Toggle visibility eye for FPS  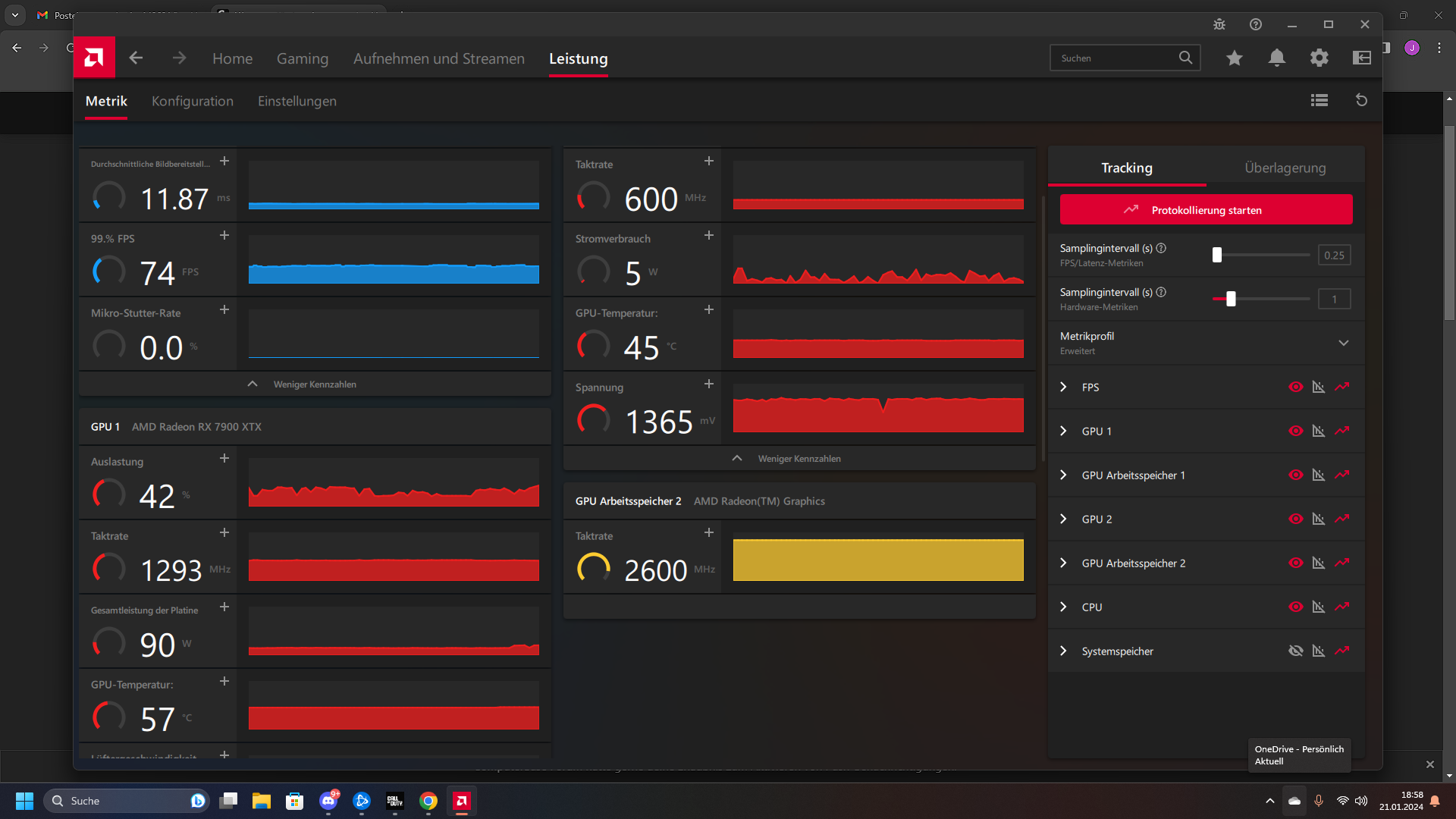(1296, 388)
